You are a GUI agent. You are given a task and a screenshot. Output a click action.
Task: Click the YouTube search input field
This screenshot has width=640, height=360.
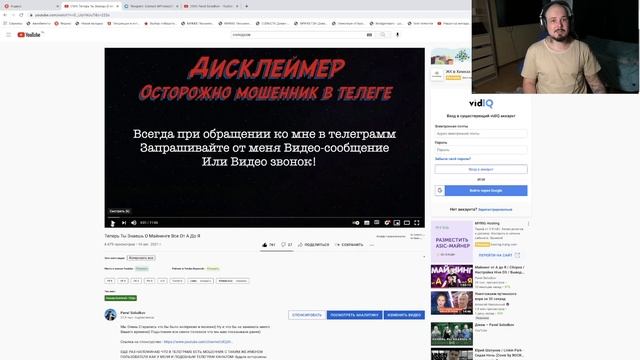pyautogui.click(x=298, y=35)
